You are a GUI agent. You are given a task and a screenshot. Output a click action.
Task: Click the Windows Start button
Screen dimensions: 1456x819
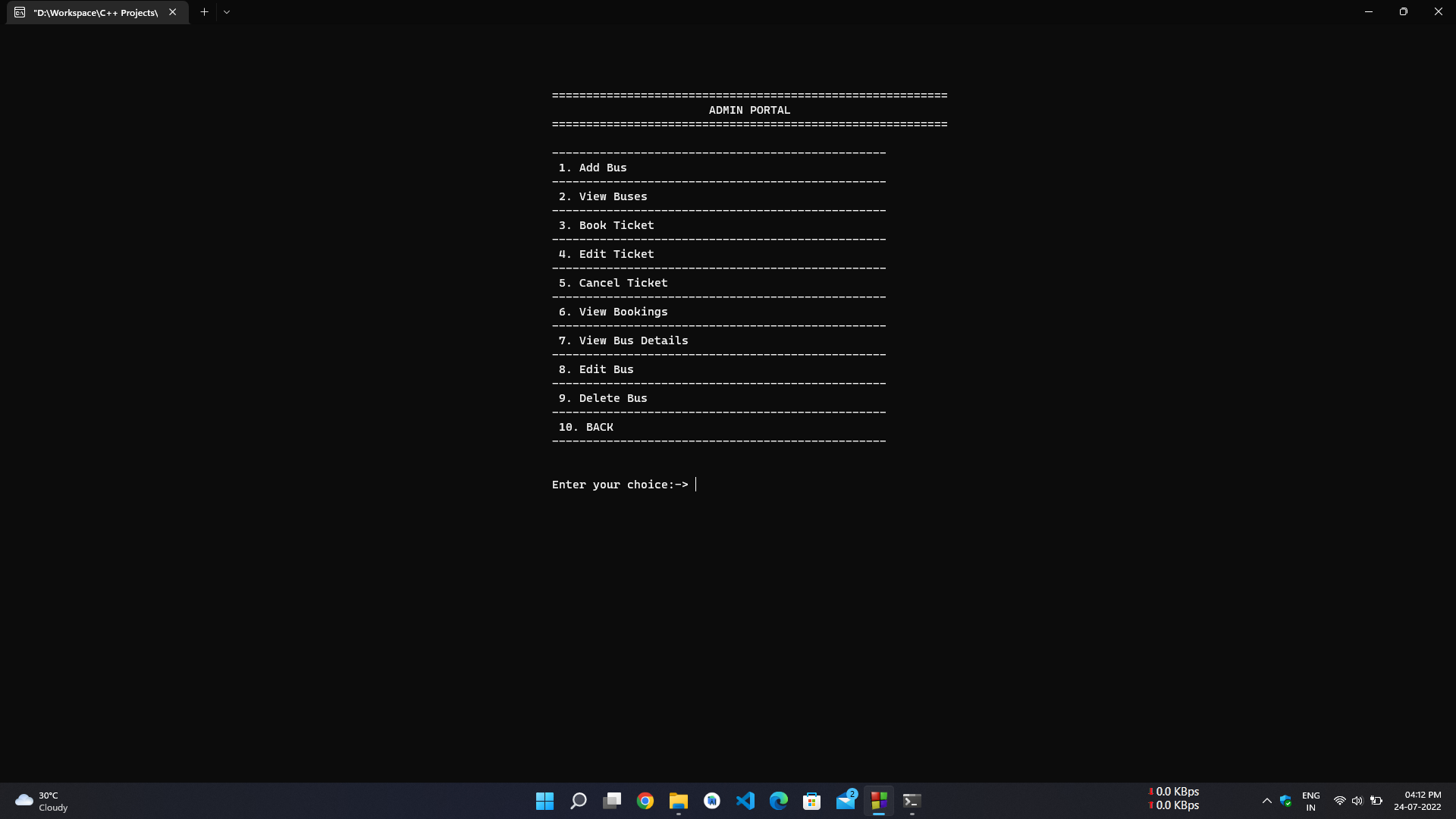[x=544, y=801]
